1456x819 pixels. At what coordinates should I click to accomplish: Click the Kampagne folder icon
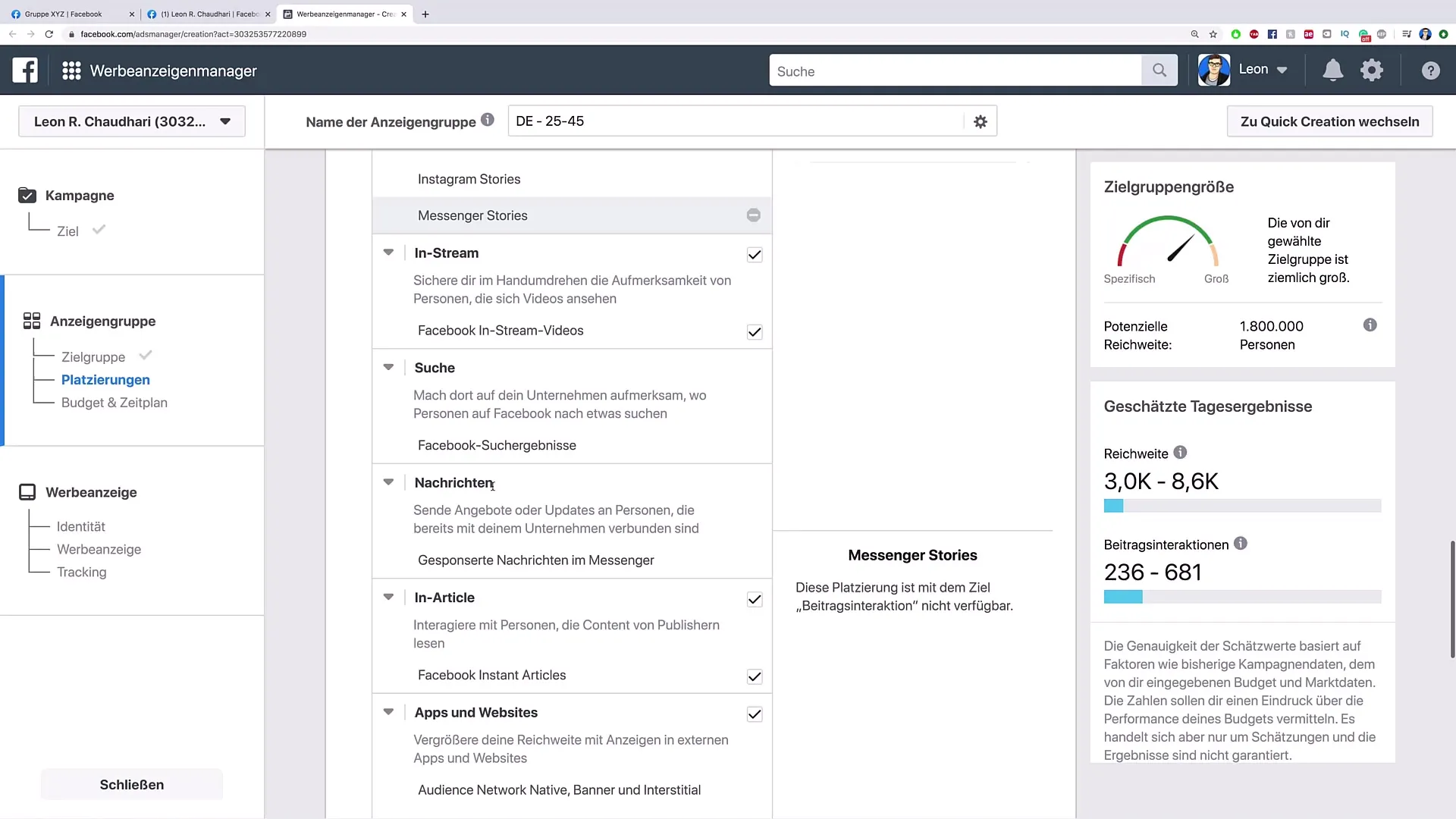(x=27, y=195)
